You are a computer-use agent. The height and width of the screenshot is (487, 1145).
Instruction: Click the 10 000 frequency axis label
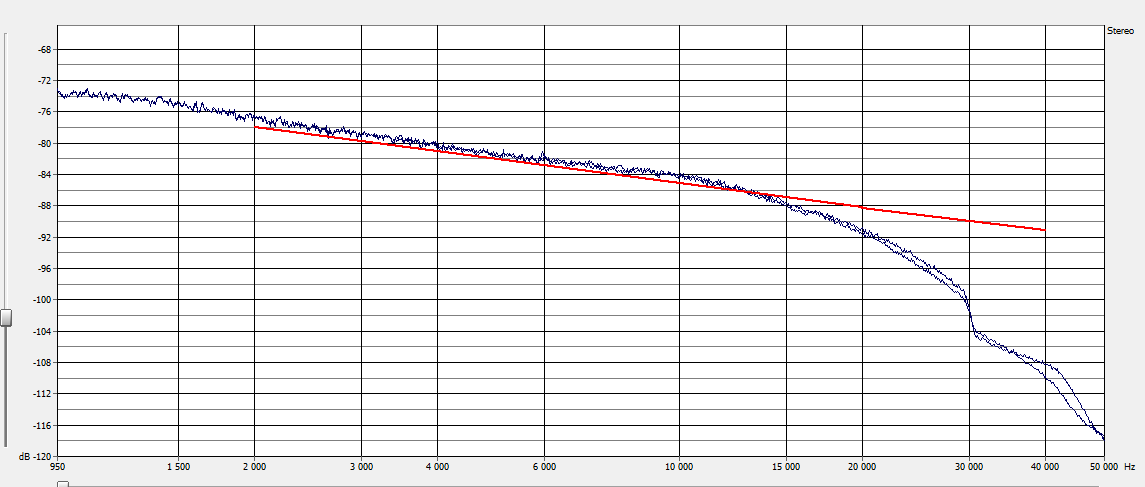[x=679, y=467]
